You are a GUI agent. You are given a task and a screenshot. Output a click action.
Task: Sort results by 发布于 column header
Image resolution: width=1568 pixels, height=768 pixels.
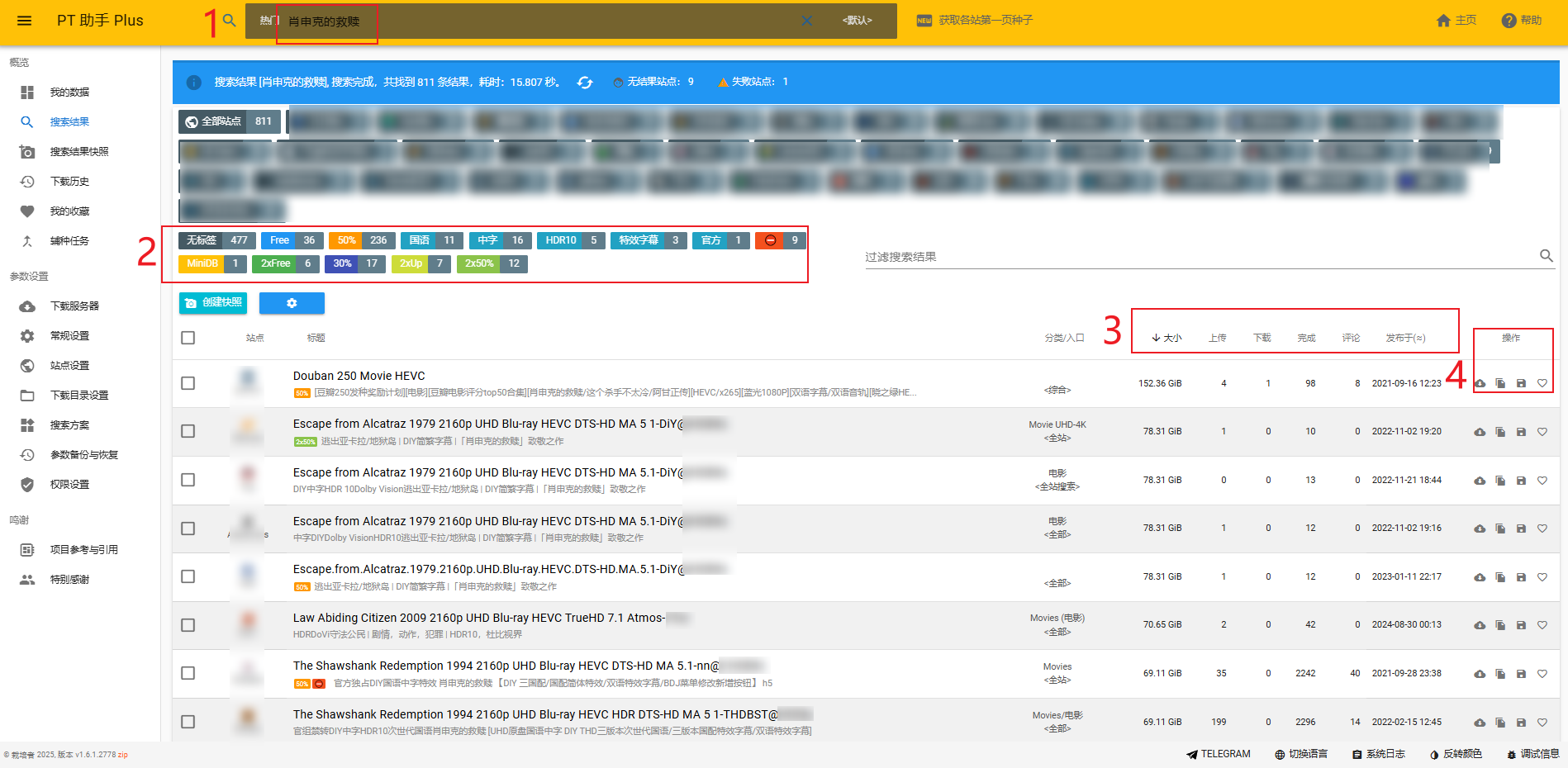1404,338
